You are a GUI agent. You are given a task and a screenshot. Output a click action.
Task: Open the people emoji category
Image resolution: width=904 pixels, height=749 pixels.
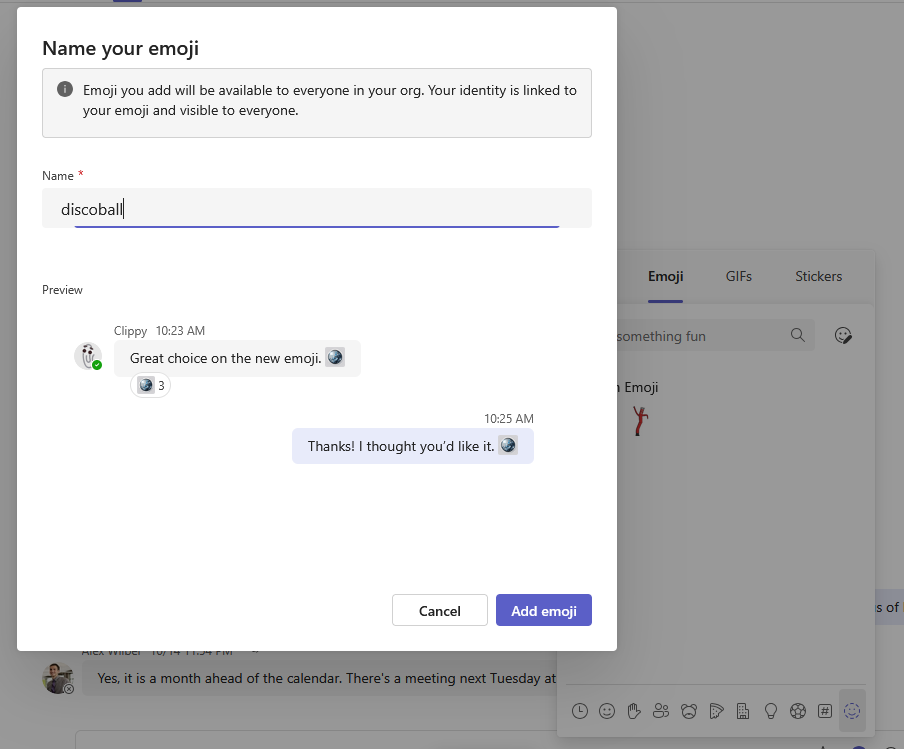click(x=661, y=711)
